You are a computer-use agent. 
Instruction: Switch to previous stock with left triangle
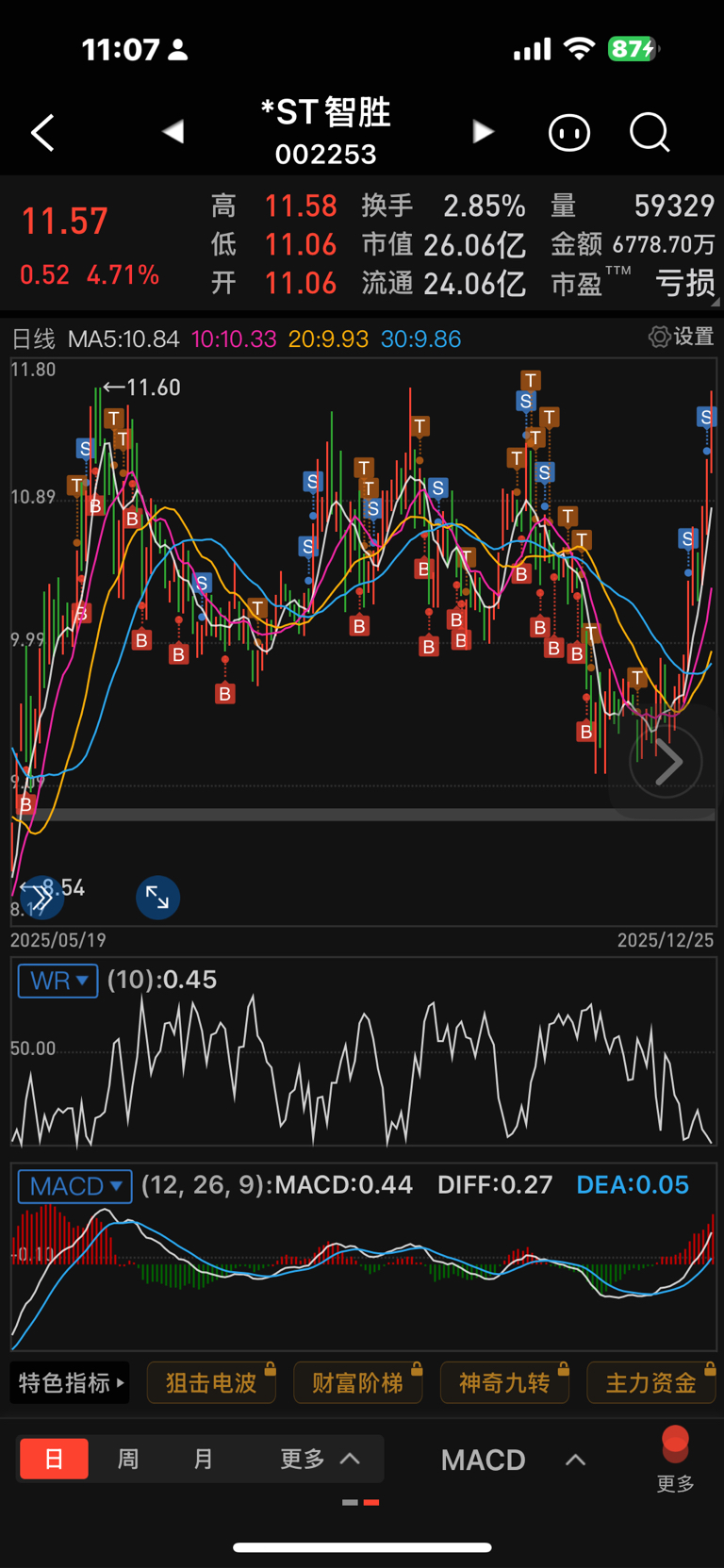(x=173, y=132)
